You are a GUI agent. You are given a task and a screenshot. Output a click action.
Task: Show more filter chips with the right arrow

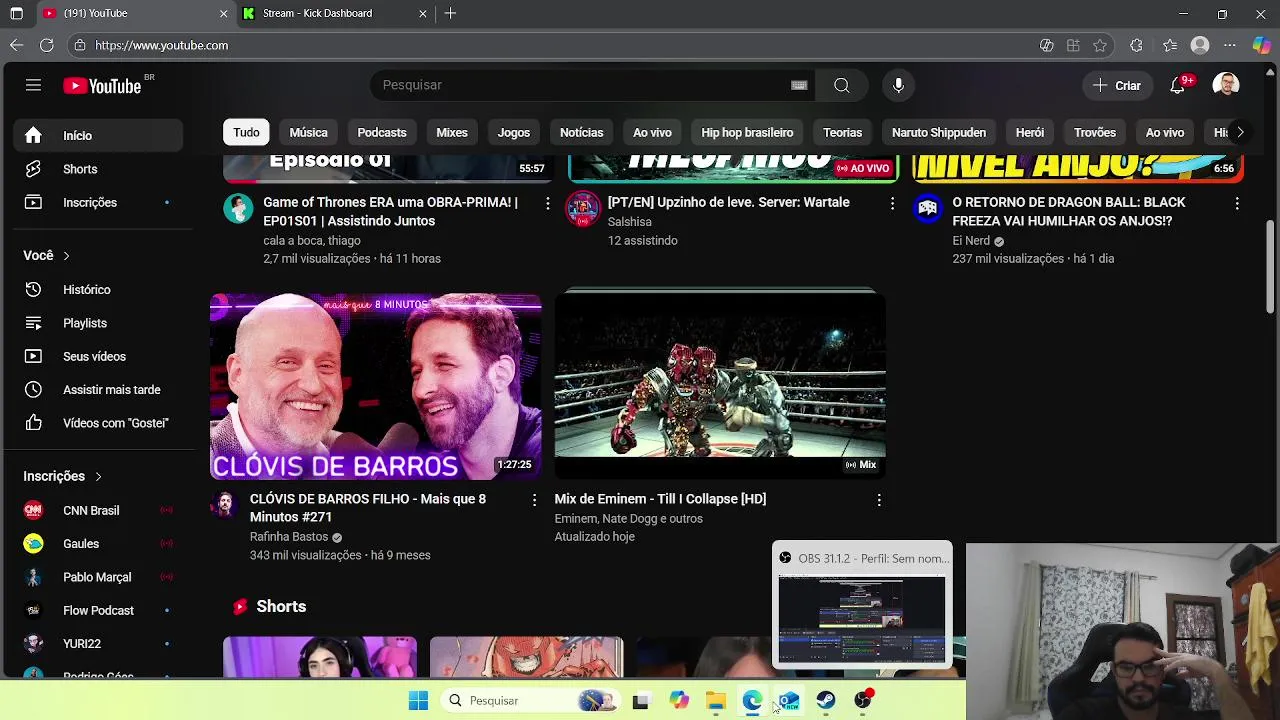[x=1240, y=132]
